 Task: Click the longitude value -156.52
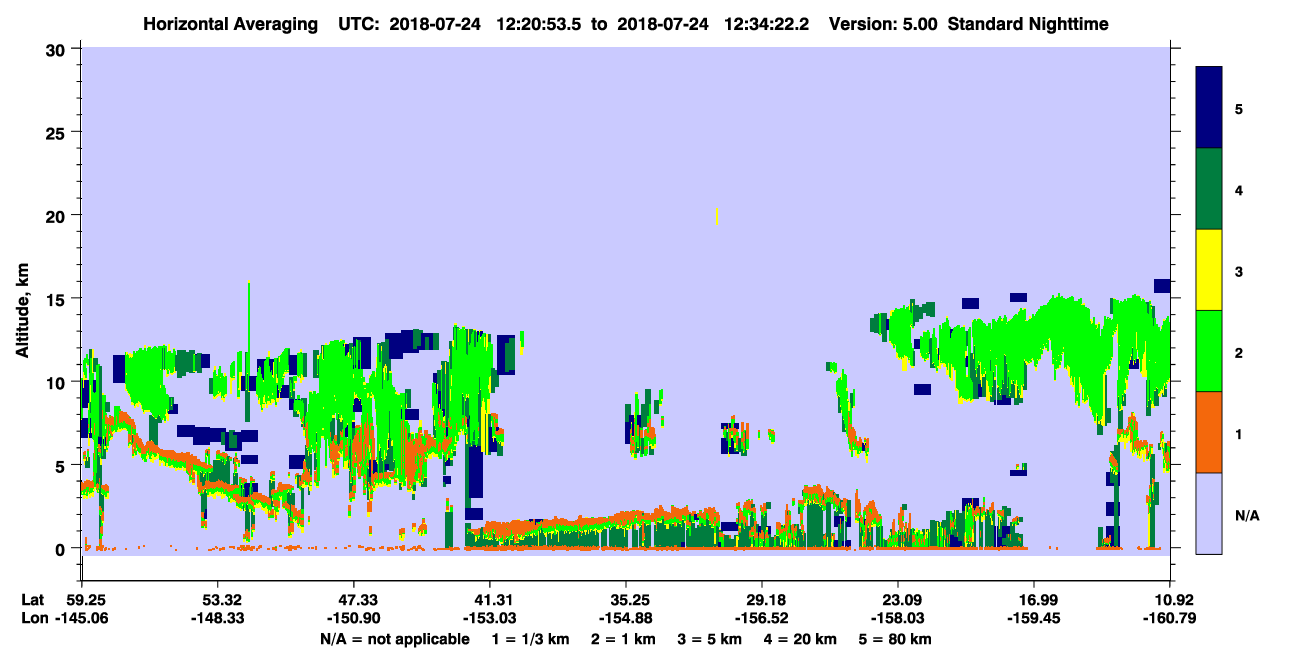tap(762, 619)
